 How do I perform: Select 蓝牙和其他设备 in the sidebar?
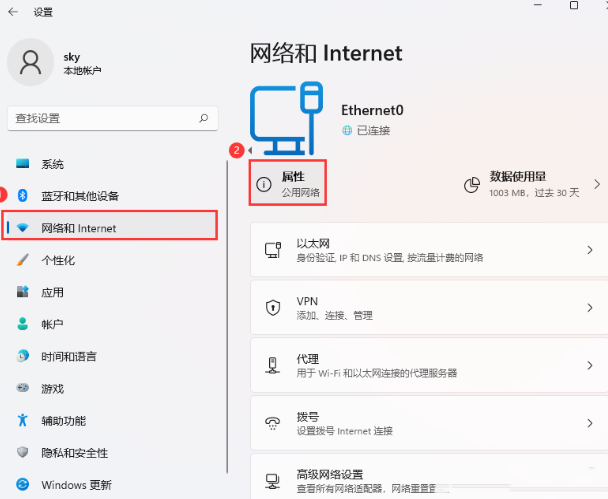pos(111,196)
